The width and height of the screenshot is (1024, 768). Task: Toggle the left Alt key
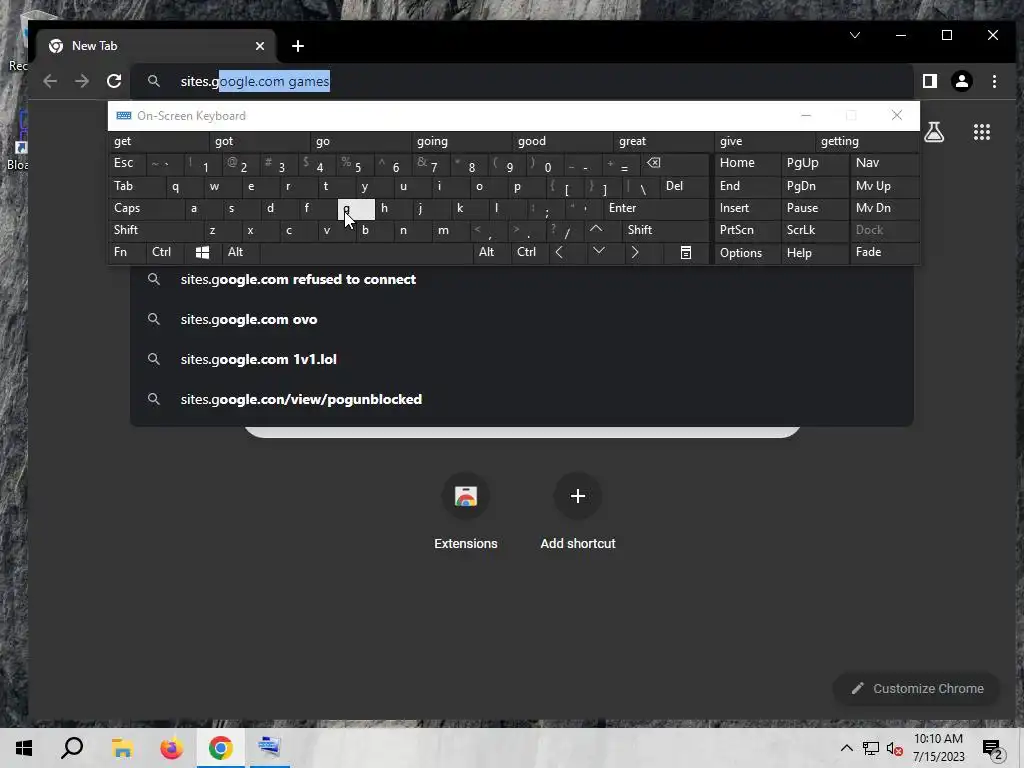(x=240, y=252)
